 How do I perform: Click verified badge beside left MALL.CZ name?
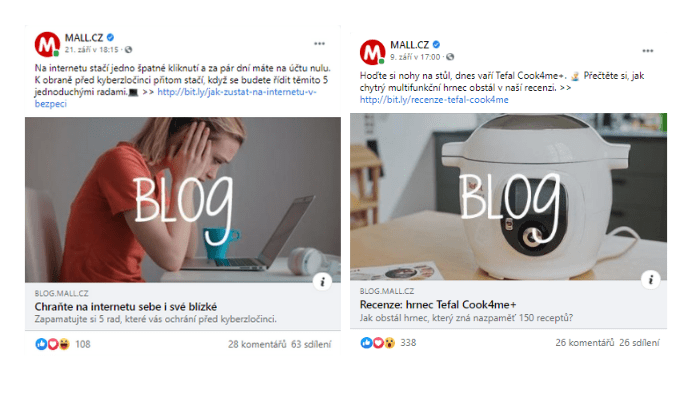(110, 37)
